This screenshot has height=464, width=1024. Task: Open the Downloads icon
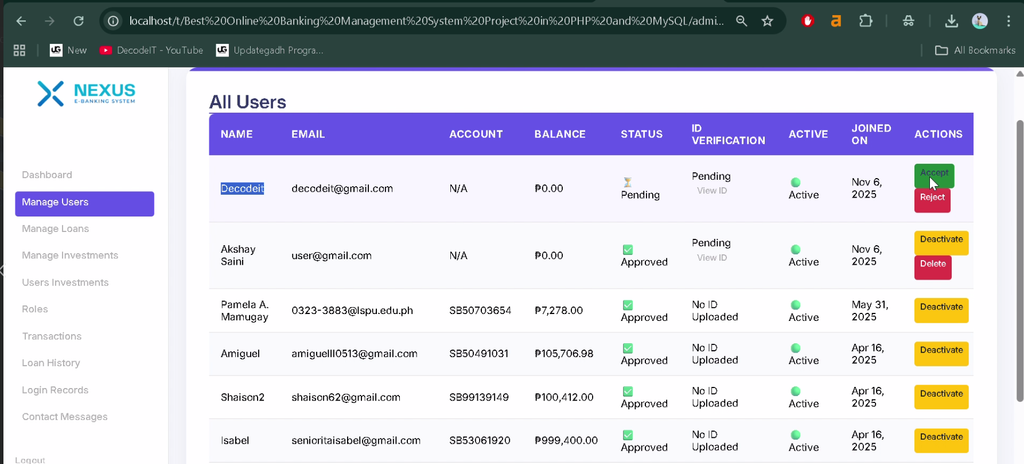tap(952, 21)
